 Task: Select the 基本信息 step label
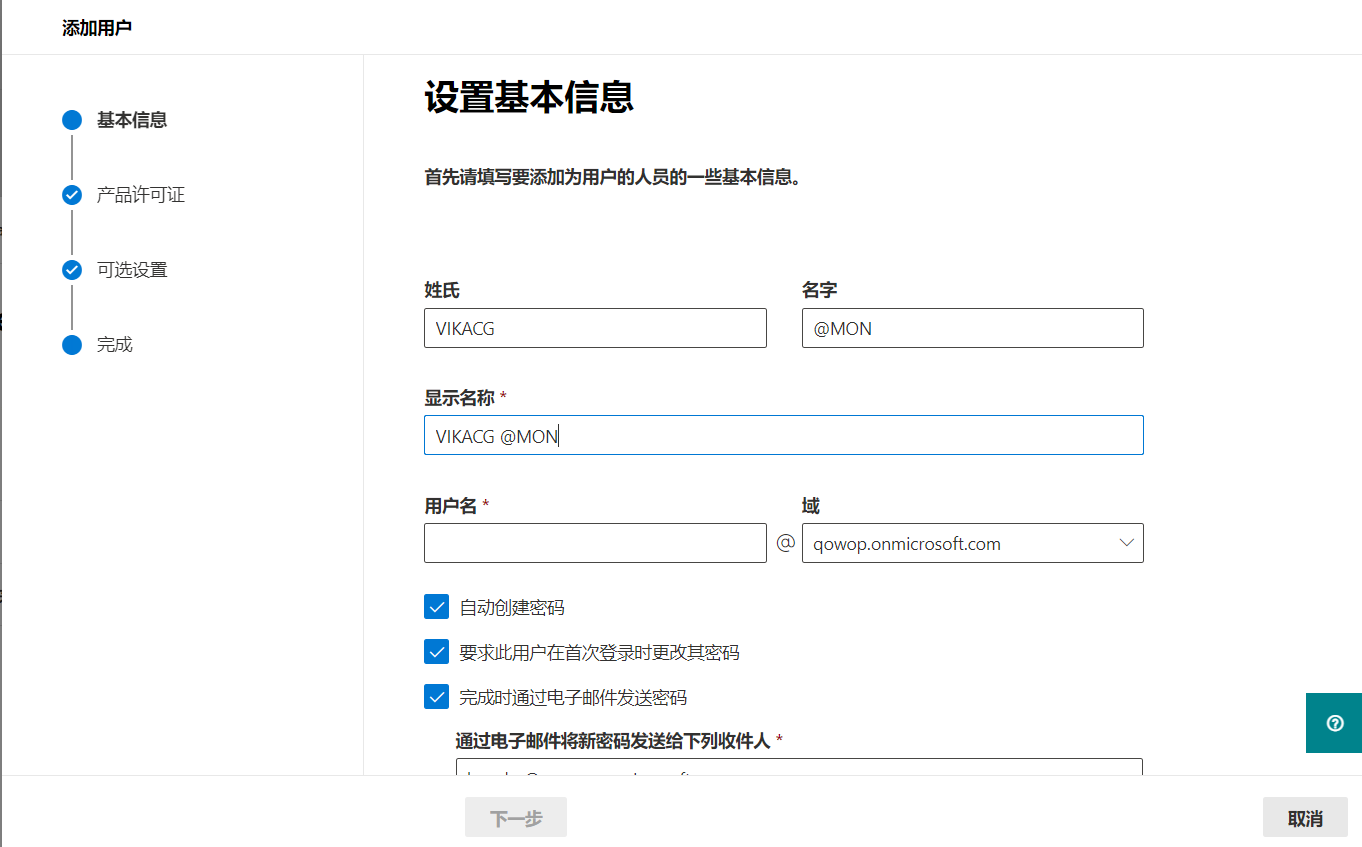pyautogui.click(x=132, y=120)
